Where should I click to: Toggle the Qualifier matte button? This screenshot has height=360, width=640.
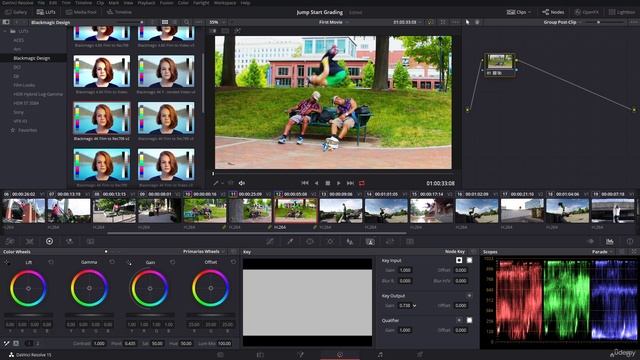pos(459,320)
